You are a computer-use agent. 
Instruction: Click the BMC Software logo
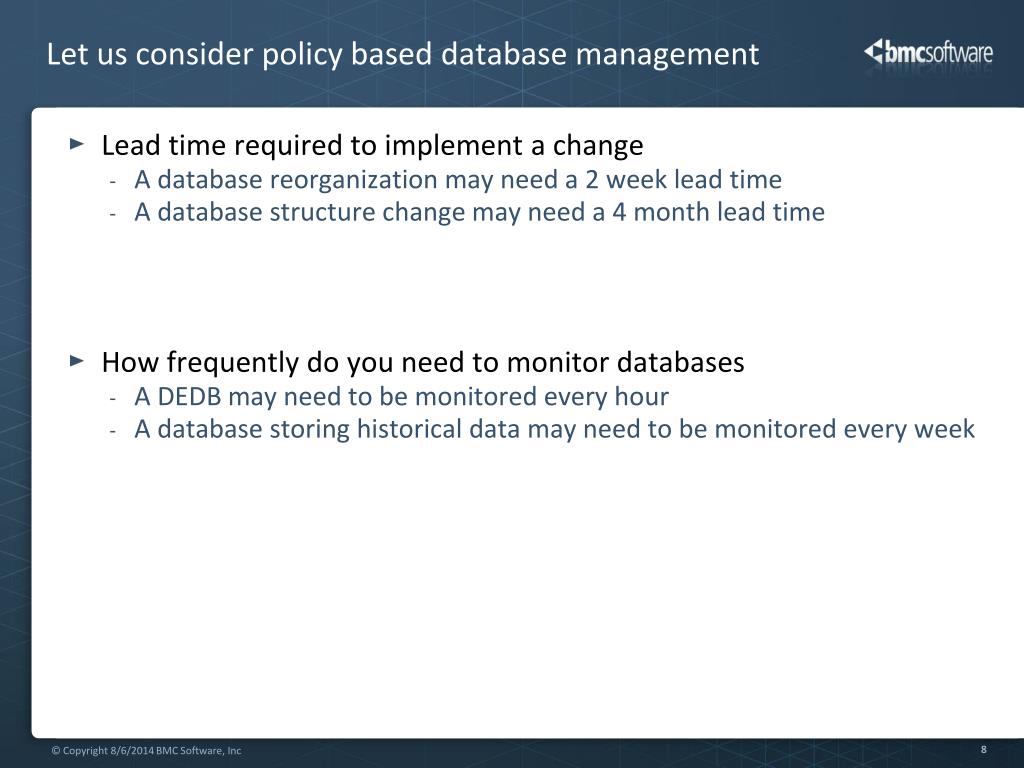tap(928, 52)
